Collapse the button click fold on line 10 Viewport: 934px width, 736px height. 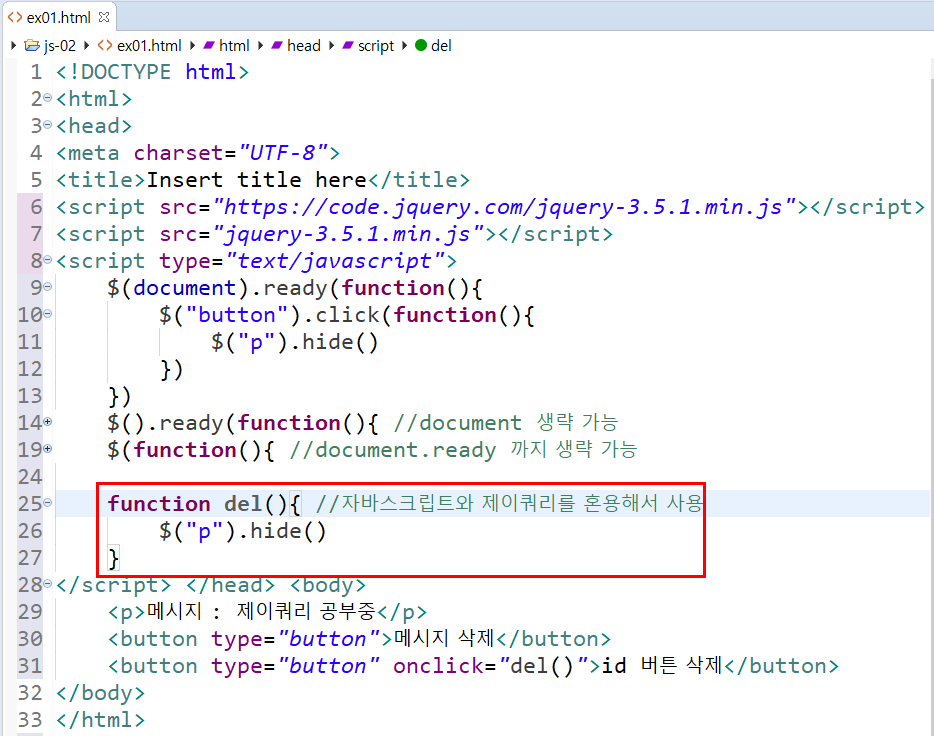(x=48, y=313)
